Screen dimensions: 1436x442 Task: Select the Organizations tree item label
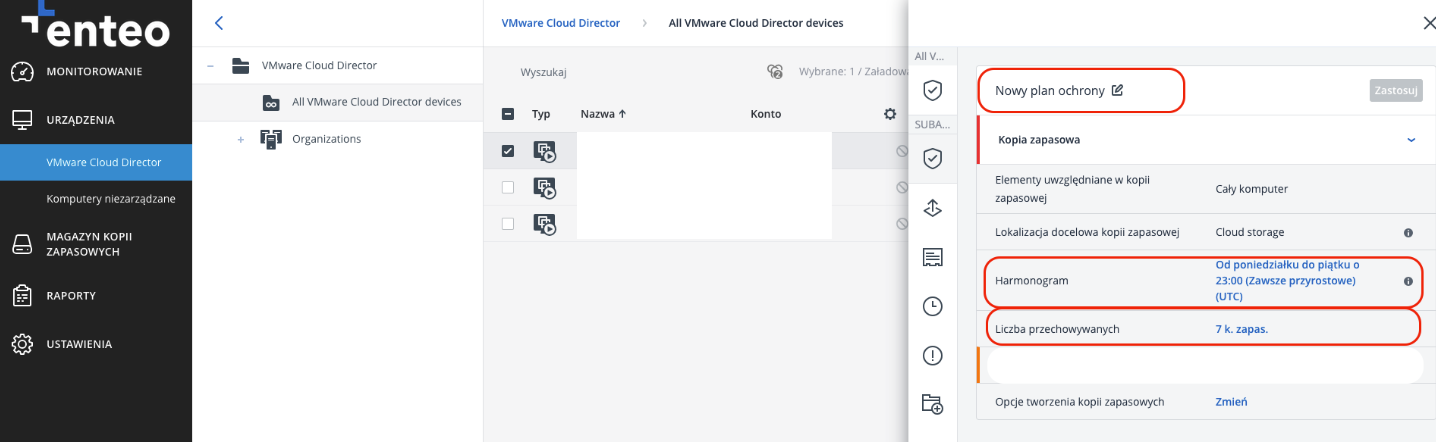point(326,139)
